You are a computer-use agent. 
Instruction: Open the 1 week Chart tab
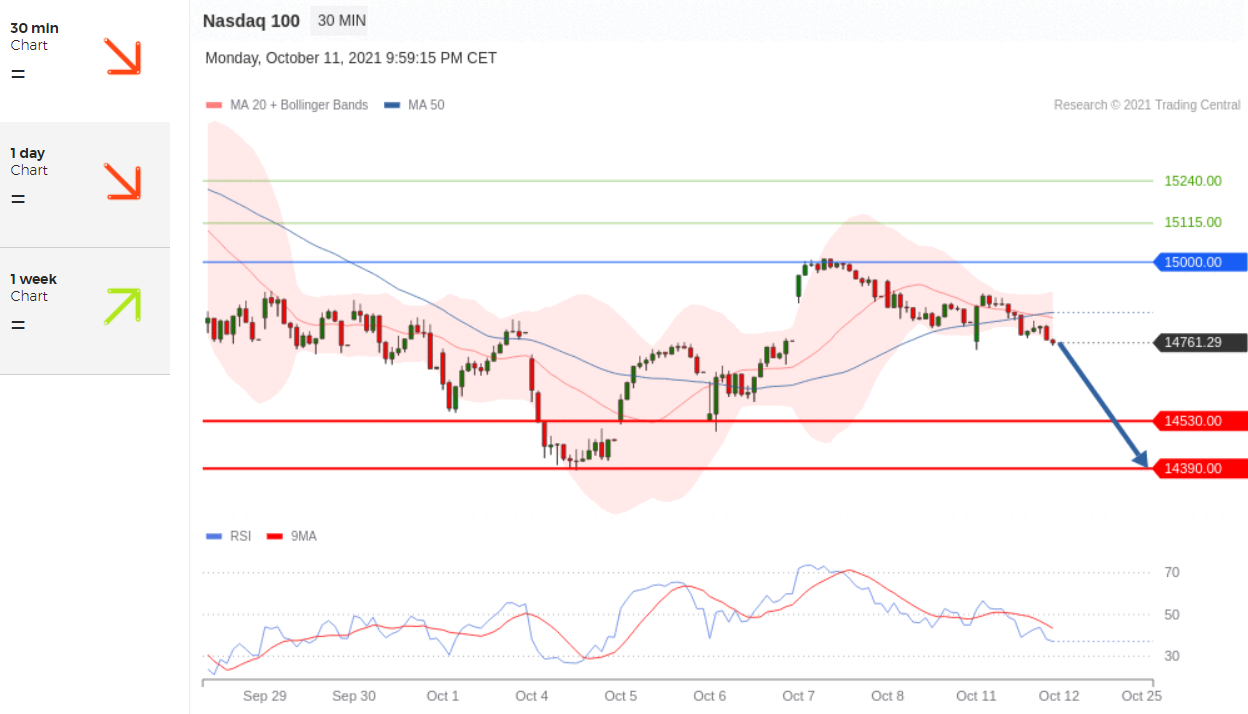(x=85, y=311)
